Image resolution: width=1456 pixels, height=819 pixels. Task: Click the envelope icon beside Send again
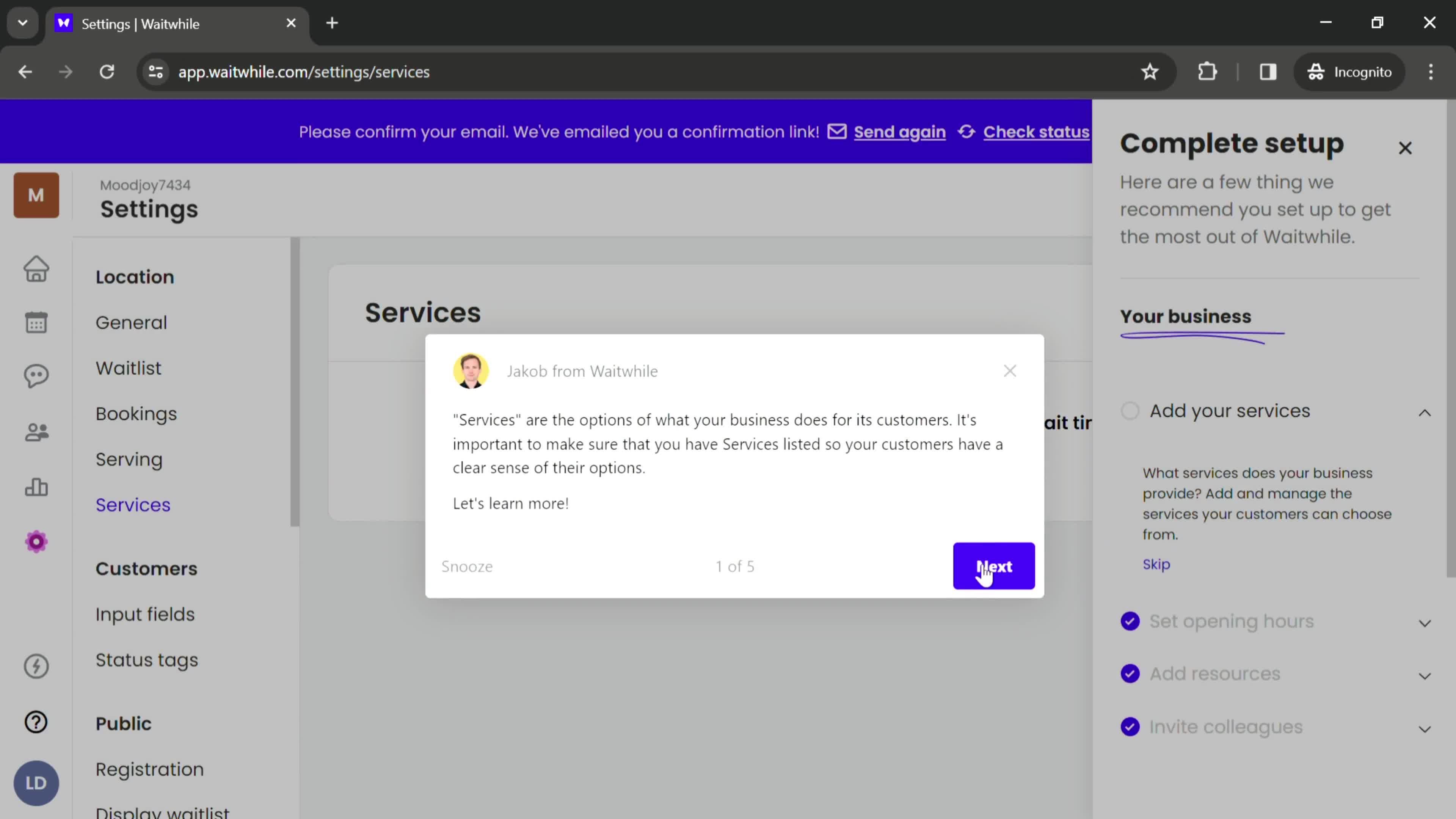coord(837,131)
